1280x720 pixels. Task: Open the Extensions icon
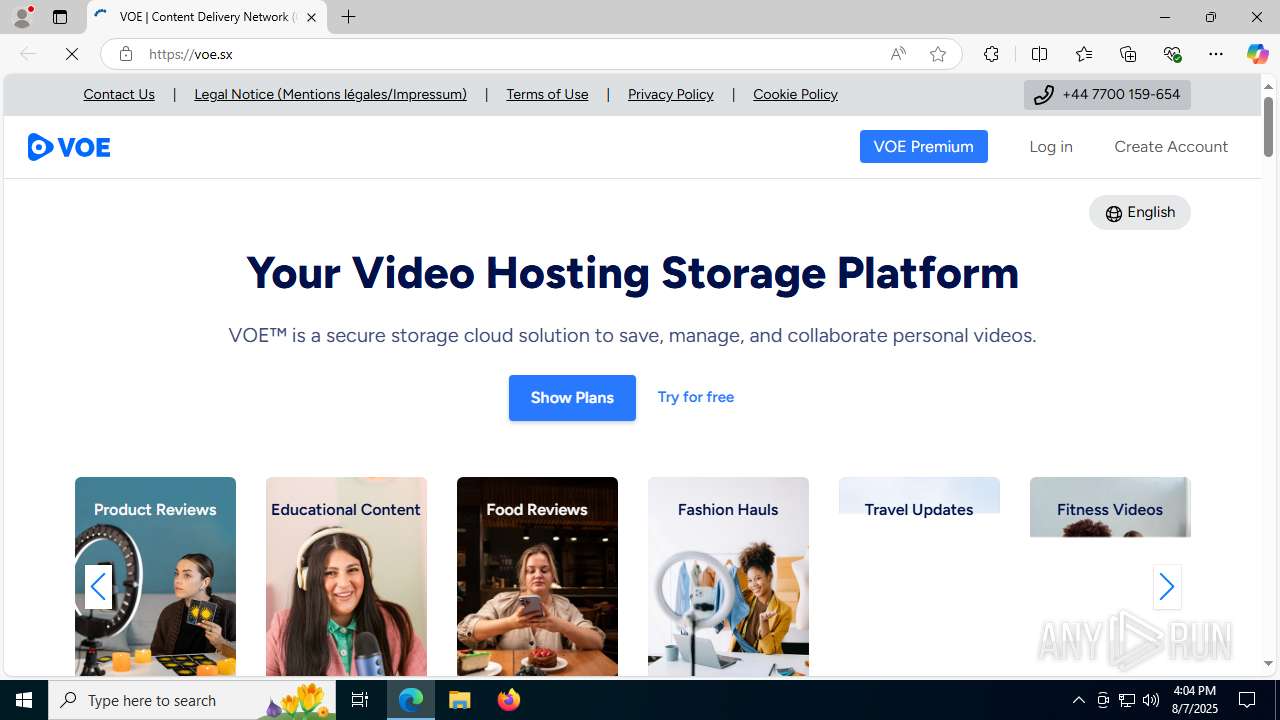pyautogui.click(x=991, y=54)
